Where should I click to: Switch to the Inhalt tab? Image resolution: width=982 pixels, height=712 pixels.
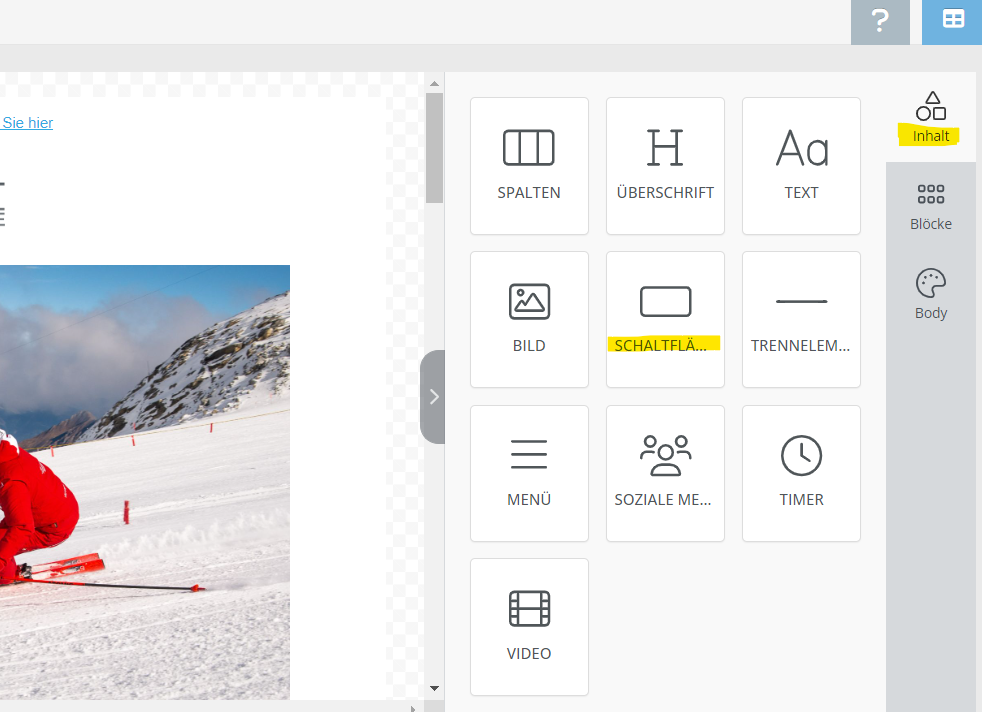(931, 118)
